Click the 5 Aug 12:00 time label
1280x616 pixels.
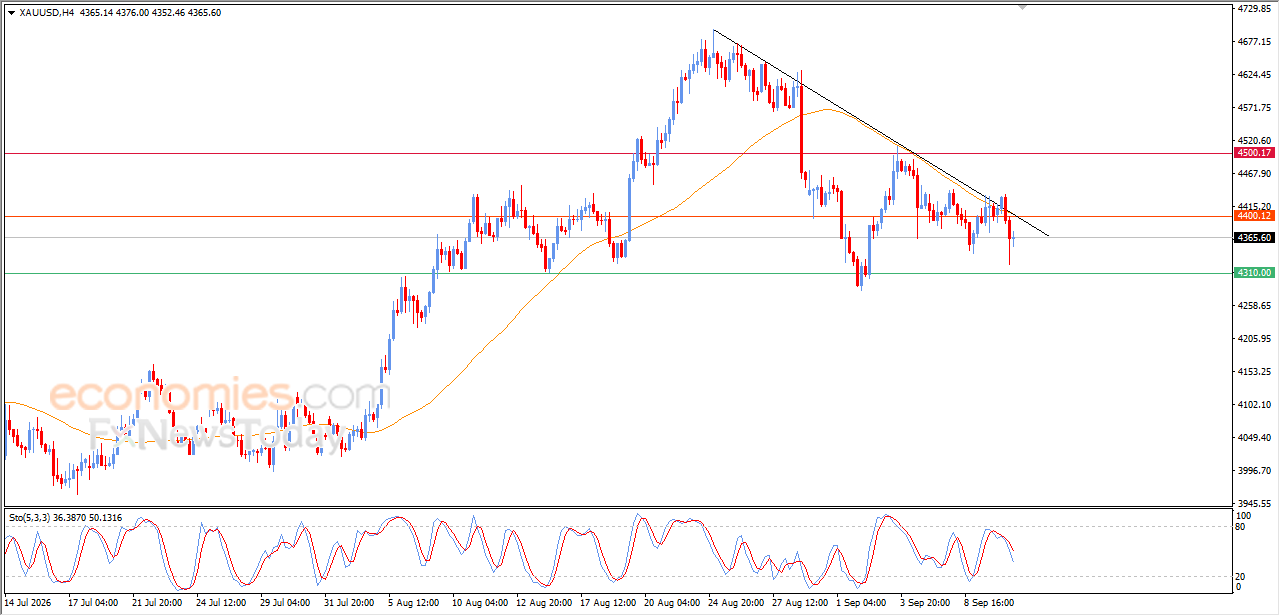(x=414, y=603)
